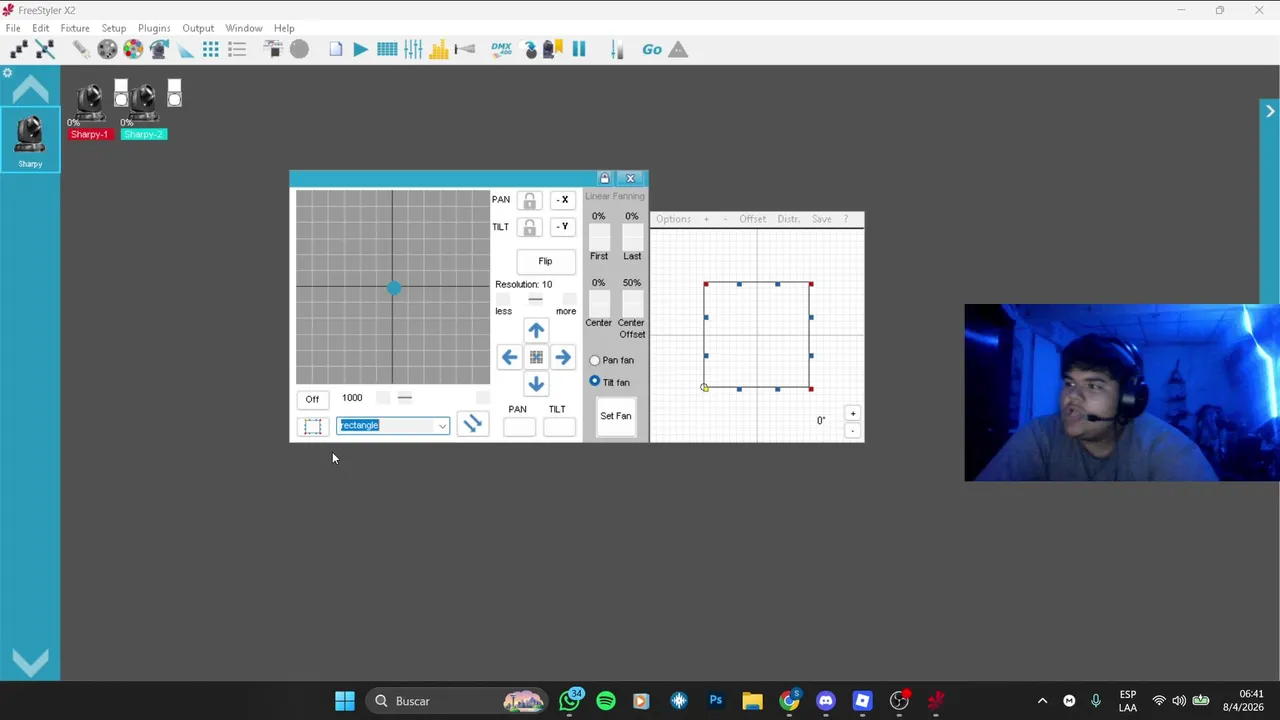Click the beam triangle toolbar icon
Screen dimensions: 1280x720
(x=185, y=49)
